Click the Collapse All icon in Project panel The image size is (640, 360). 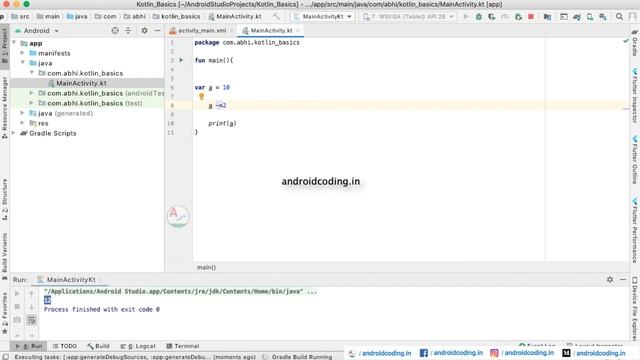coord(128,31)
